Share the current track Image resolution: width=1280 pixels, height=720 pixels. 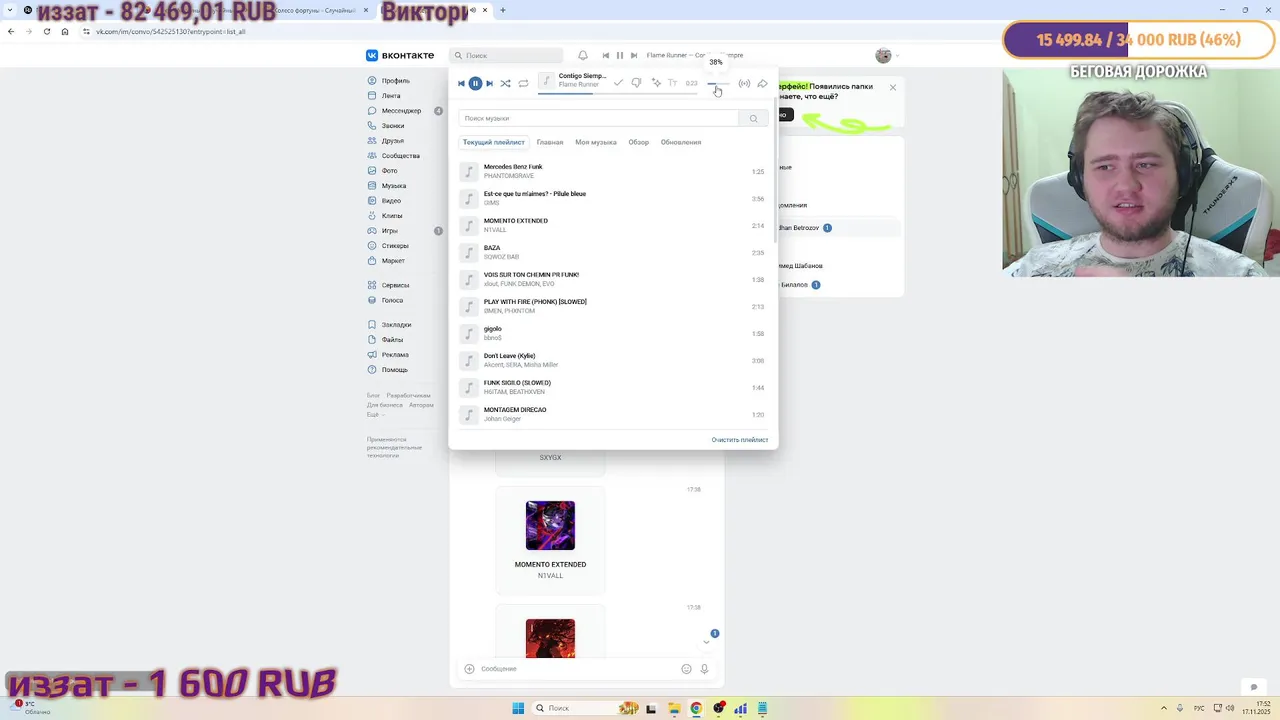click(x=762, y=83)
